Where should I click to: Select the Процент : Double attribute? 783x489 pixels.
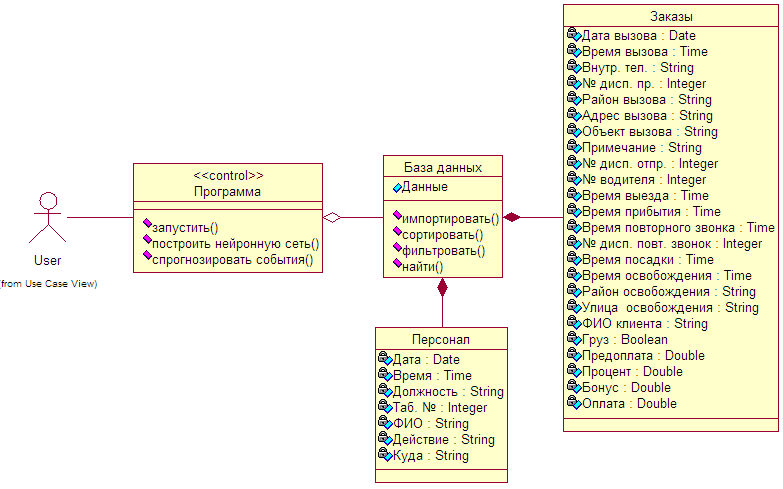coord(632,371)
